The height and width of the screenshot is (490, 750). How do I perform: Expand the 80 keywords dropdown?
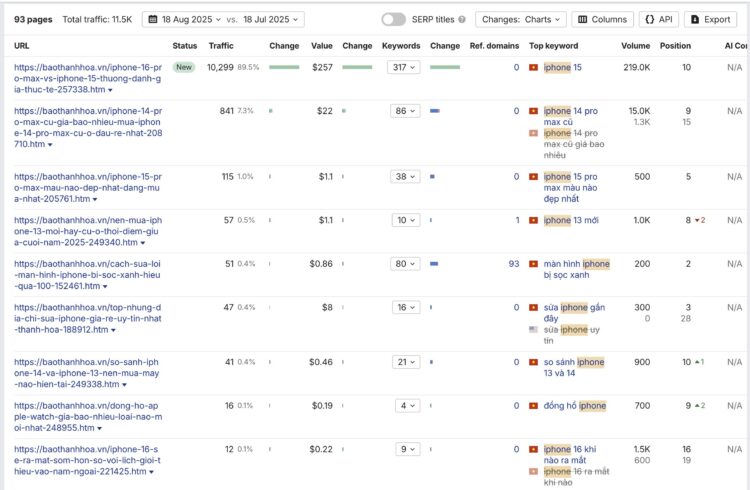[405, 264]
